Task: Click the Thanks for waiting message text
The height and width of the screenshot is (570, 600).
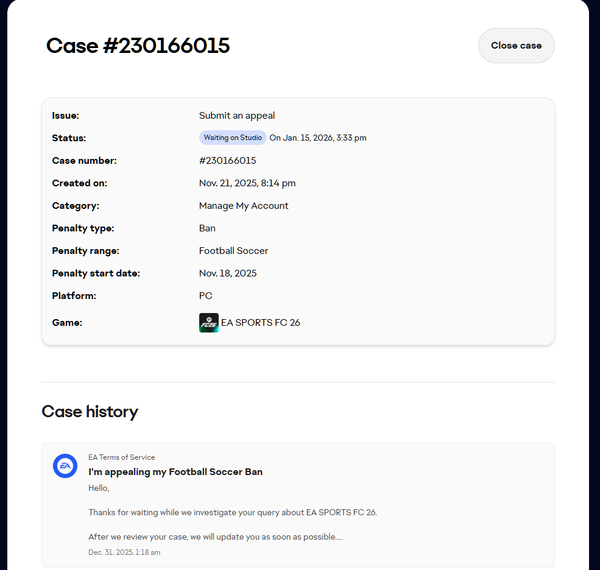Action: click(x=232, y=512)
